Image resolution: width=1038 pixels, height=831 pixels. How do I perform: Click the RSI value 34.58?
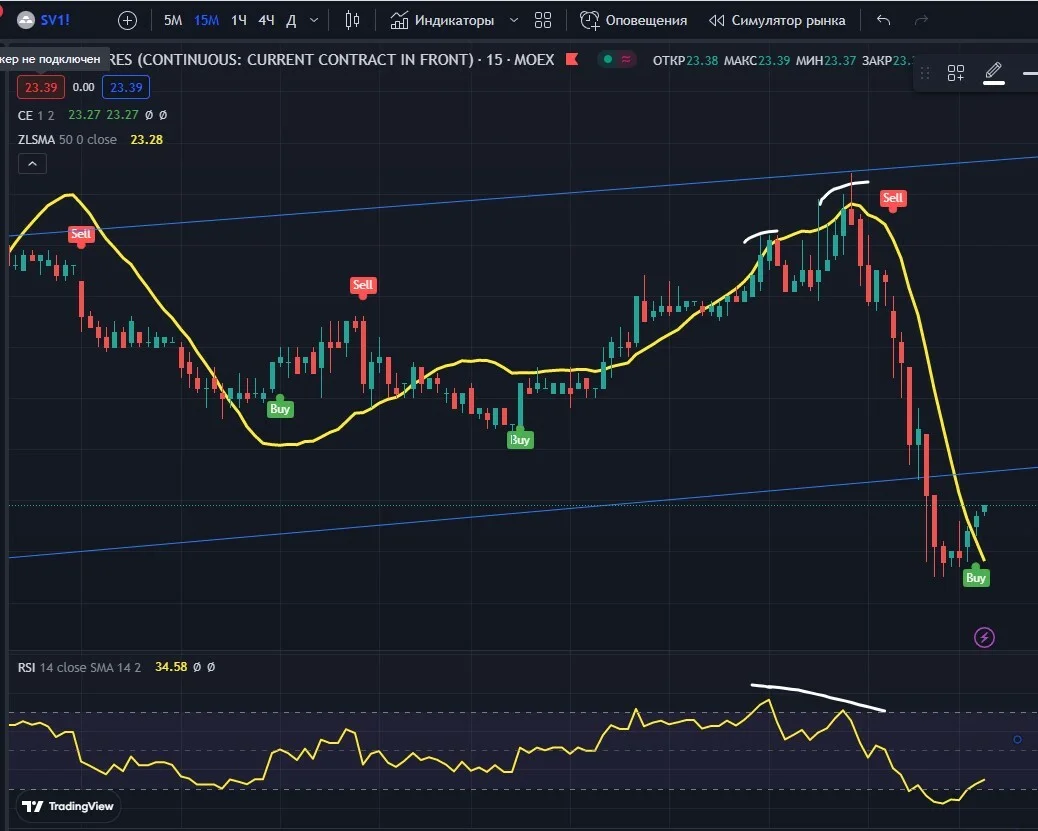tap(171, 667)
